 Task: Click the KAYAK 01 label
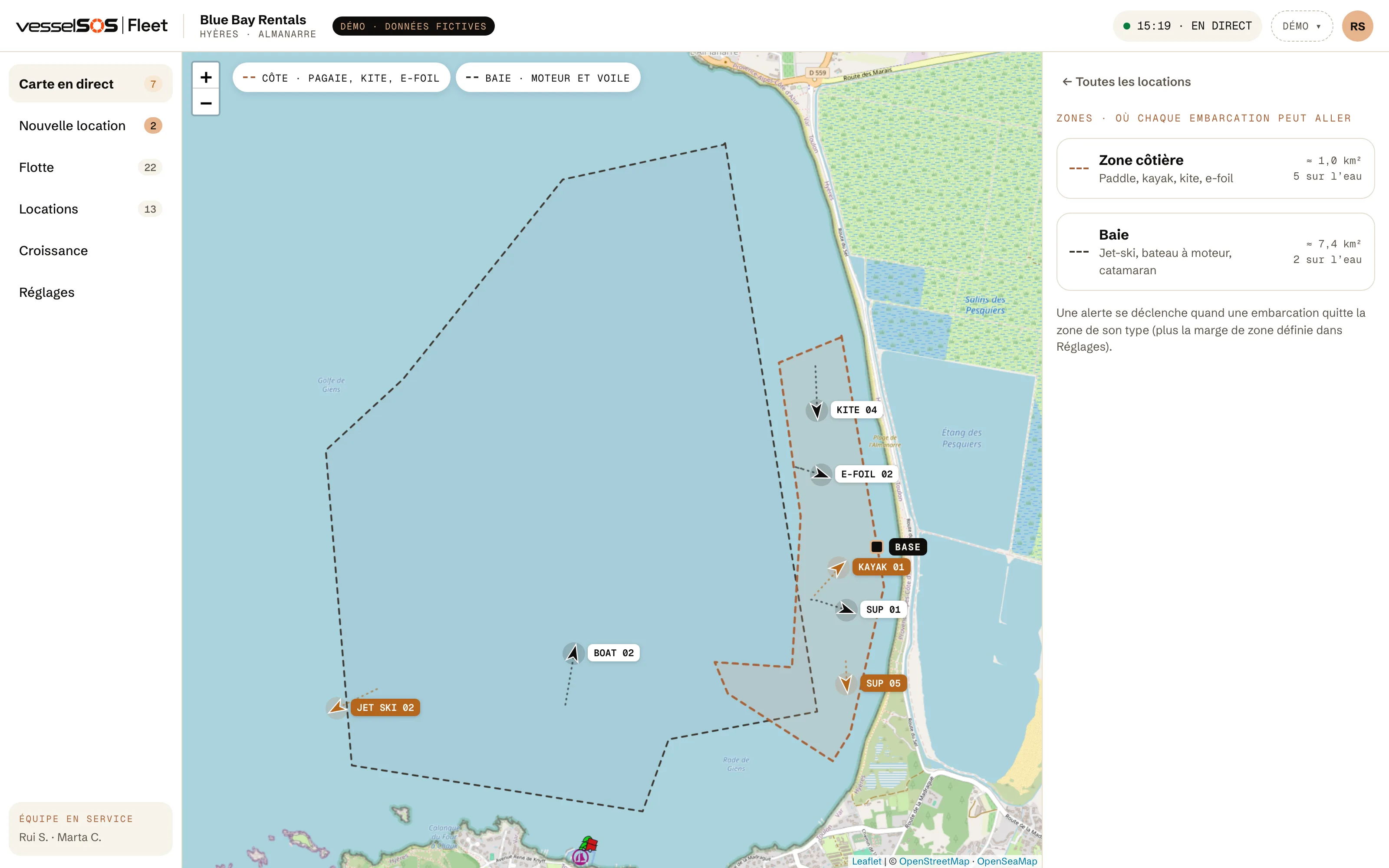[881, 567]
